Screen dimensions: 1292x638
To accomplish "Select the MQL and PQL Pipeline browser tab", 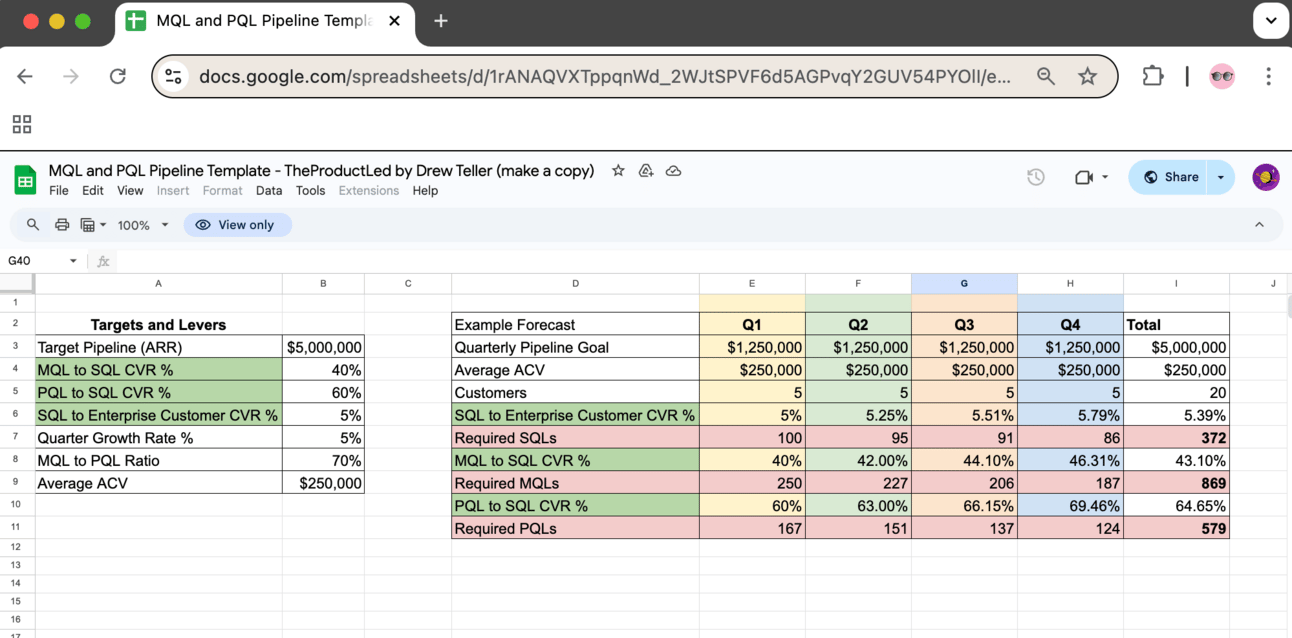I will click(264, 21).
